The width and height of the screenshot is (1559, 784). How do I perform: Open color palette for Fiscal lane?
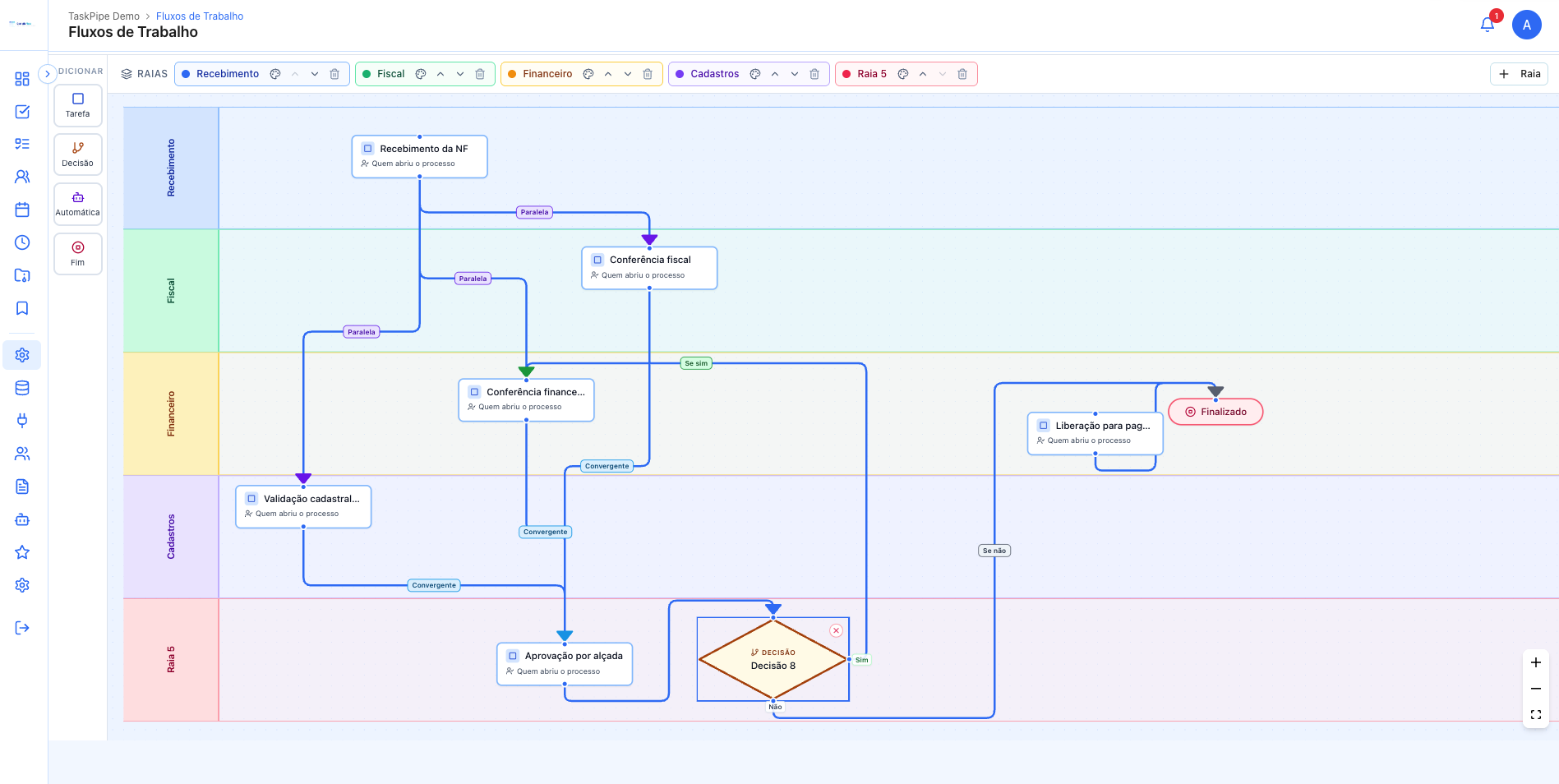tap(421, 74)
